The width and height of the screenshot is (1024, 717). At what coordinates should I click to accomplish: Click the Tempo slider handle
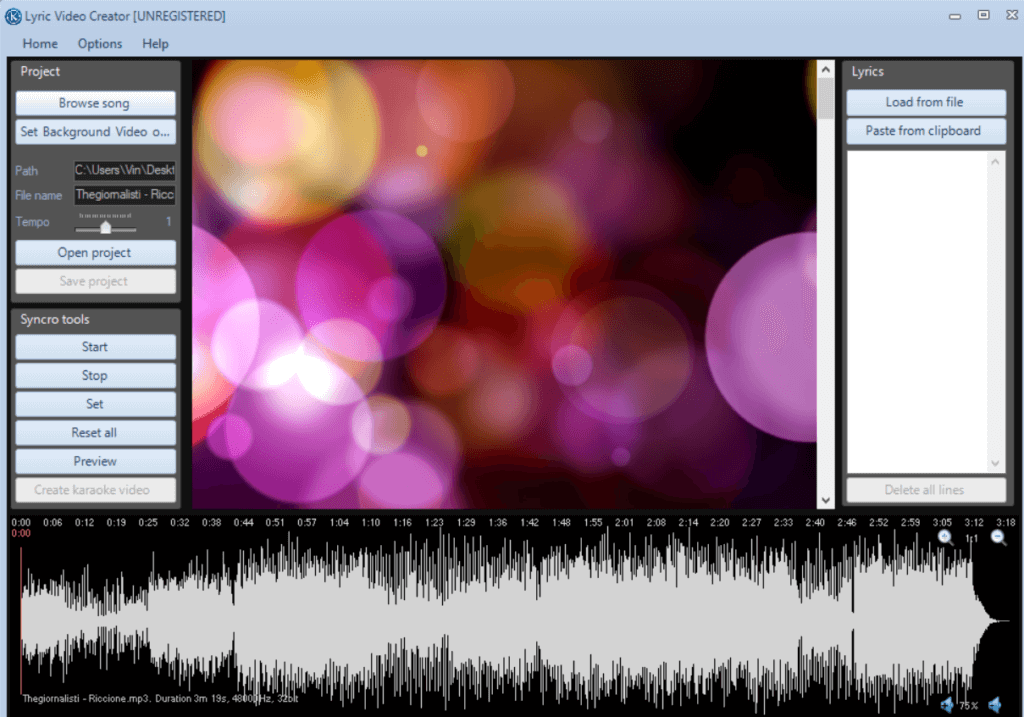pos(105,227)
